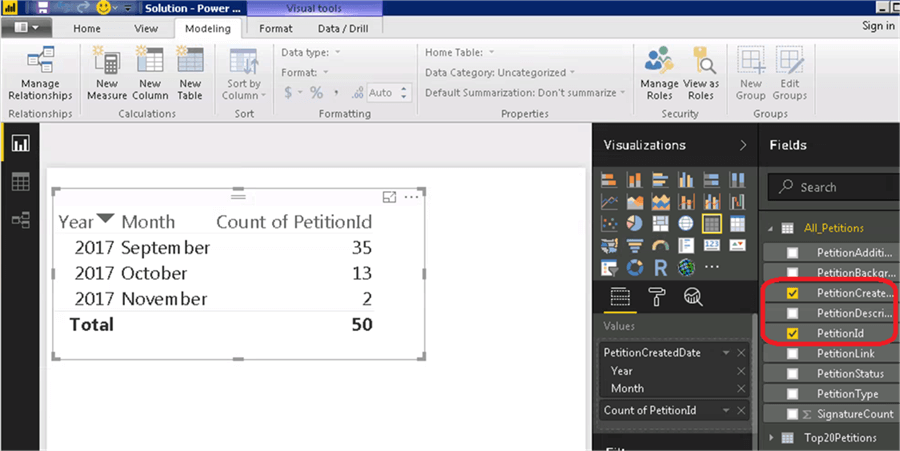
Task: Open the View ribbon tab
Action: point(146,28)
